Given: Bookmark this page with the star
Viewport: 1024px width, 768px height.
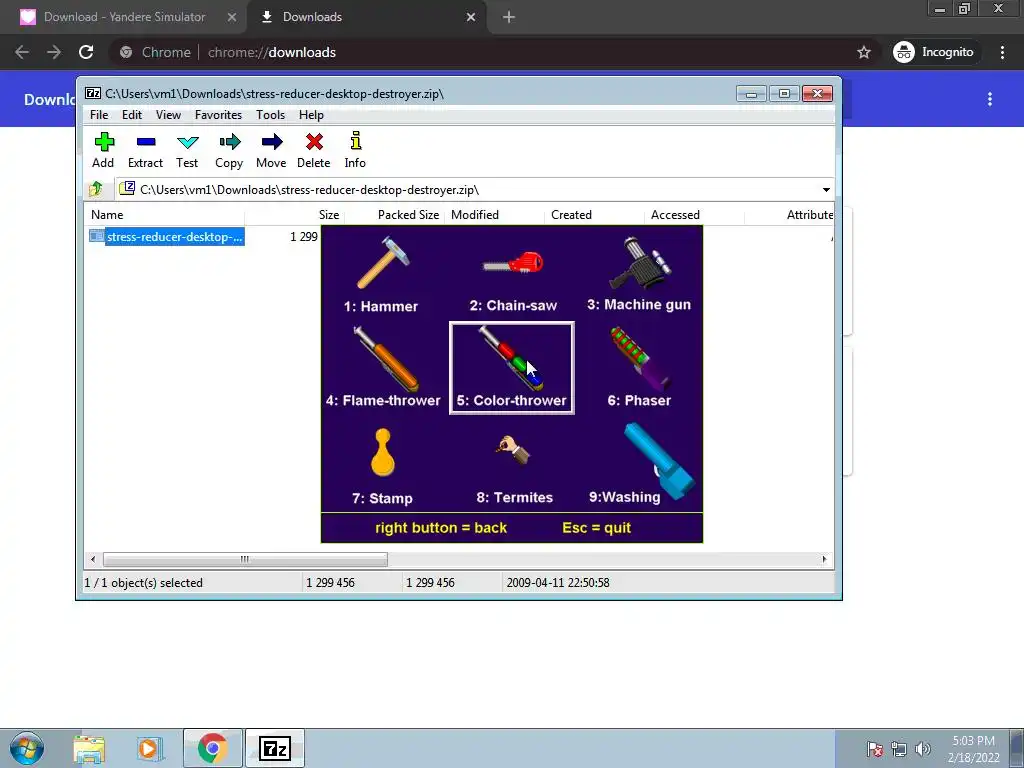Looking at the screenshot, I should 864,52.
